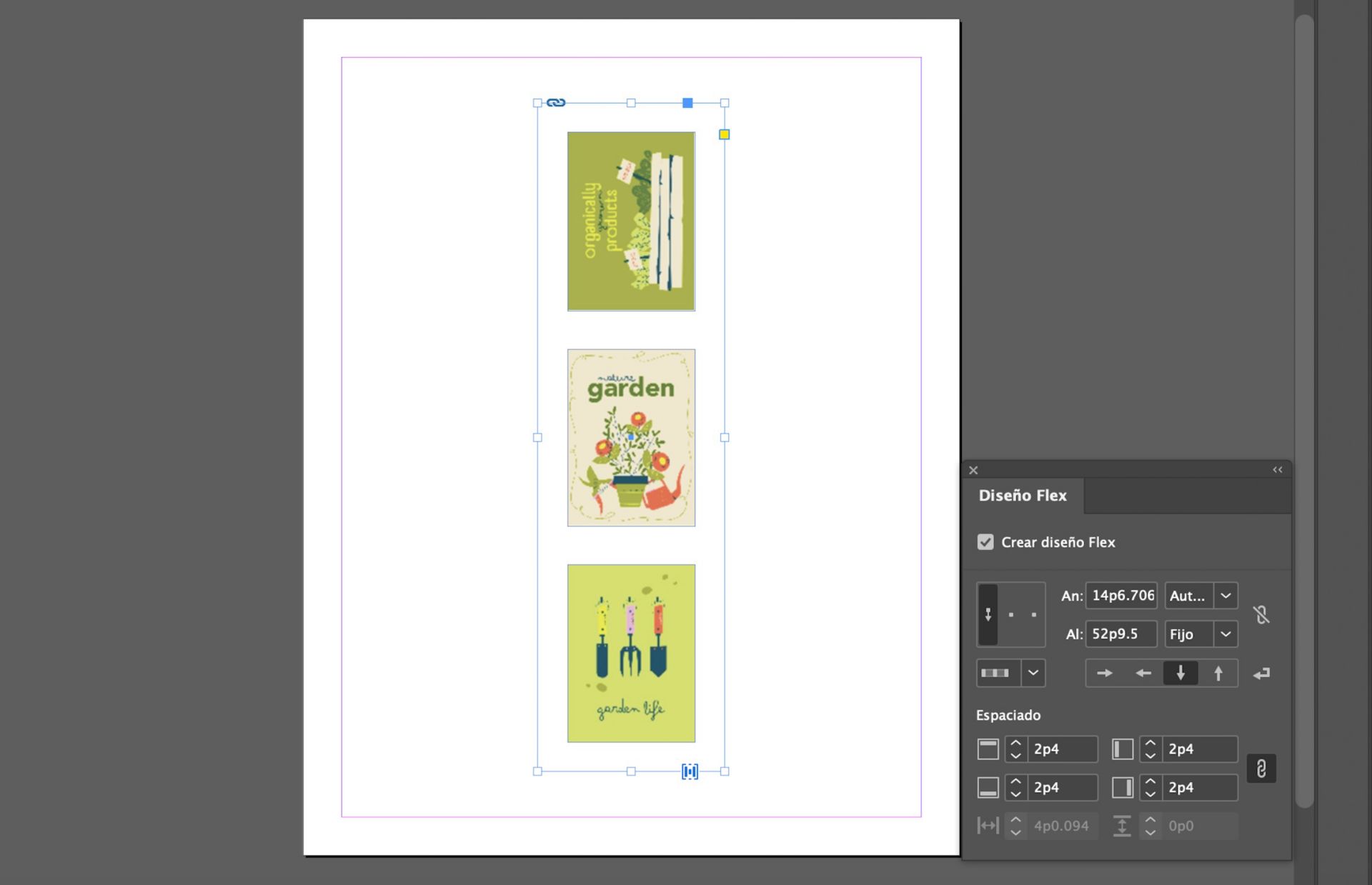Click the flex layout badge below the selected frame

pyautogui.click(x=690, y=771)
